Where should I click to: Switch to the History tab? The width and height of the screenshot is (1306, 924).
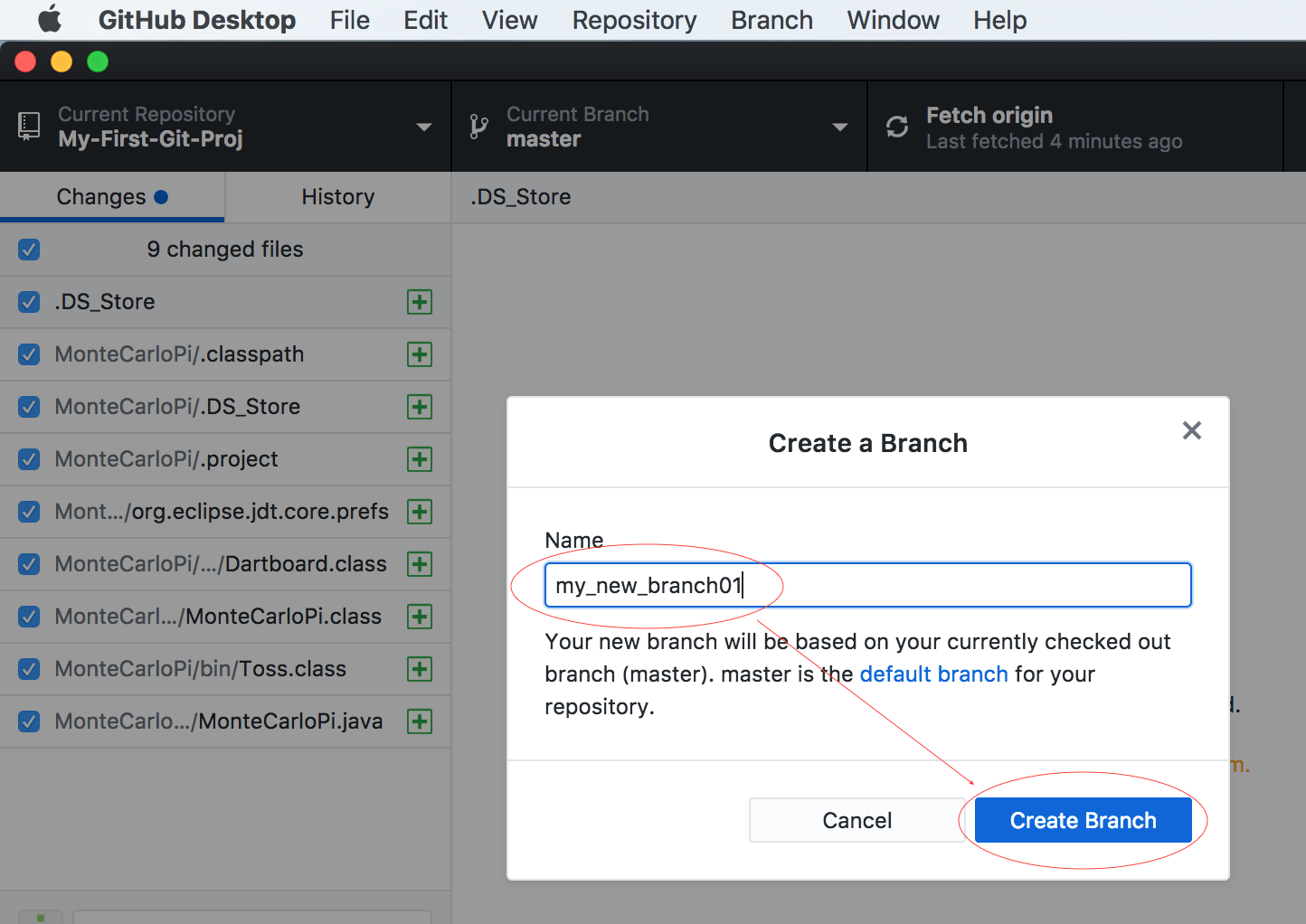tap(338, 197)
